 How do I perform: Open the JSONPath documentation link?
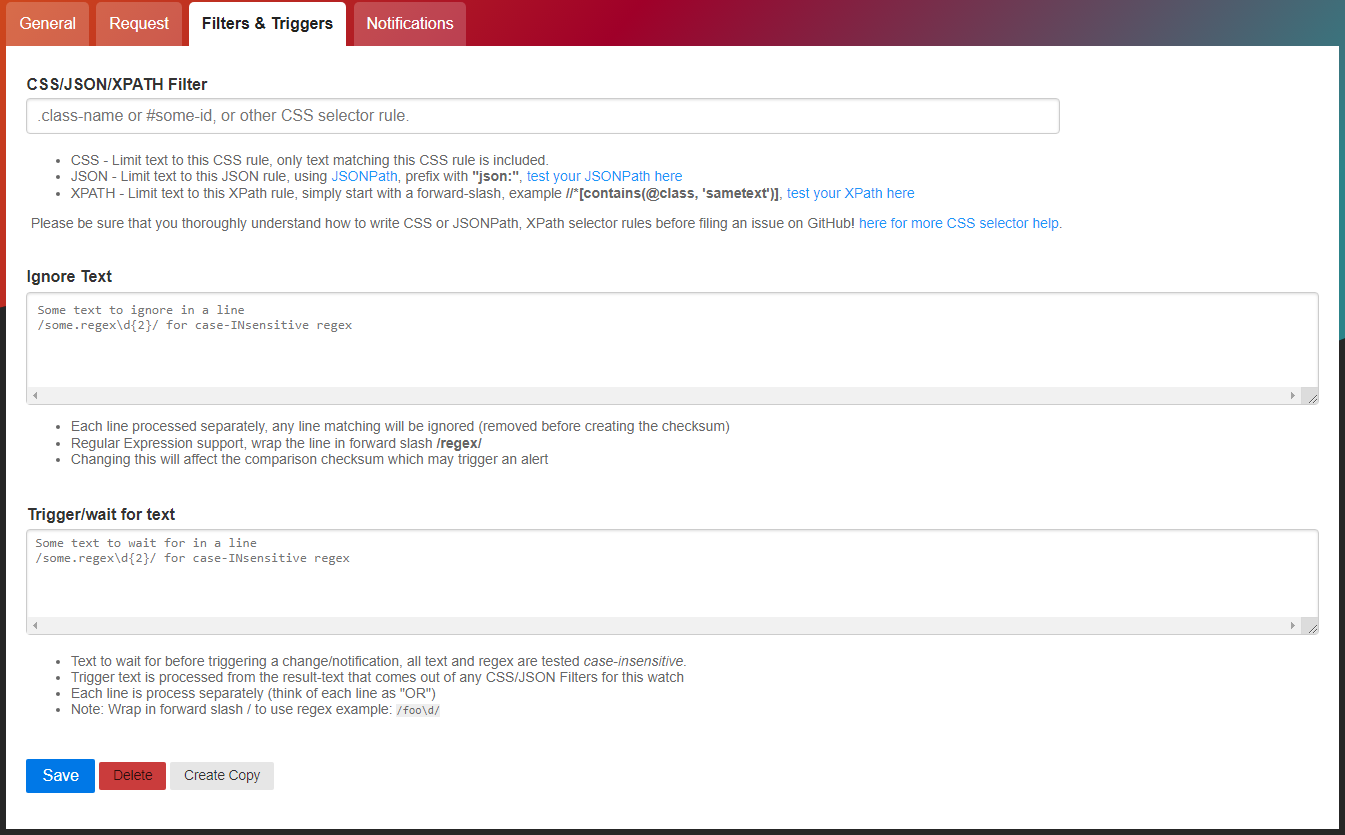361,176
